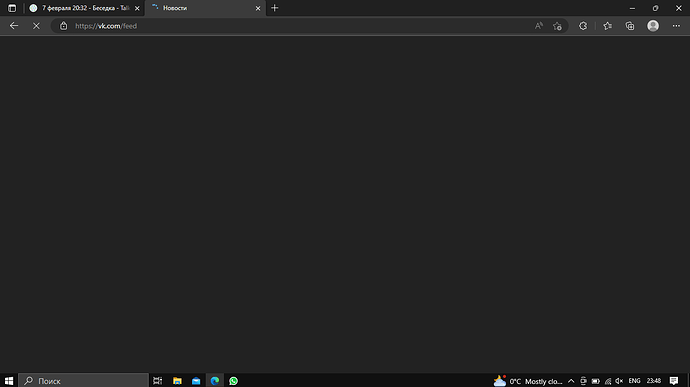
Task: Close the '7 февраля 20:32 - Беседка' tab
Action: (x=137, y=8)
